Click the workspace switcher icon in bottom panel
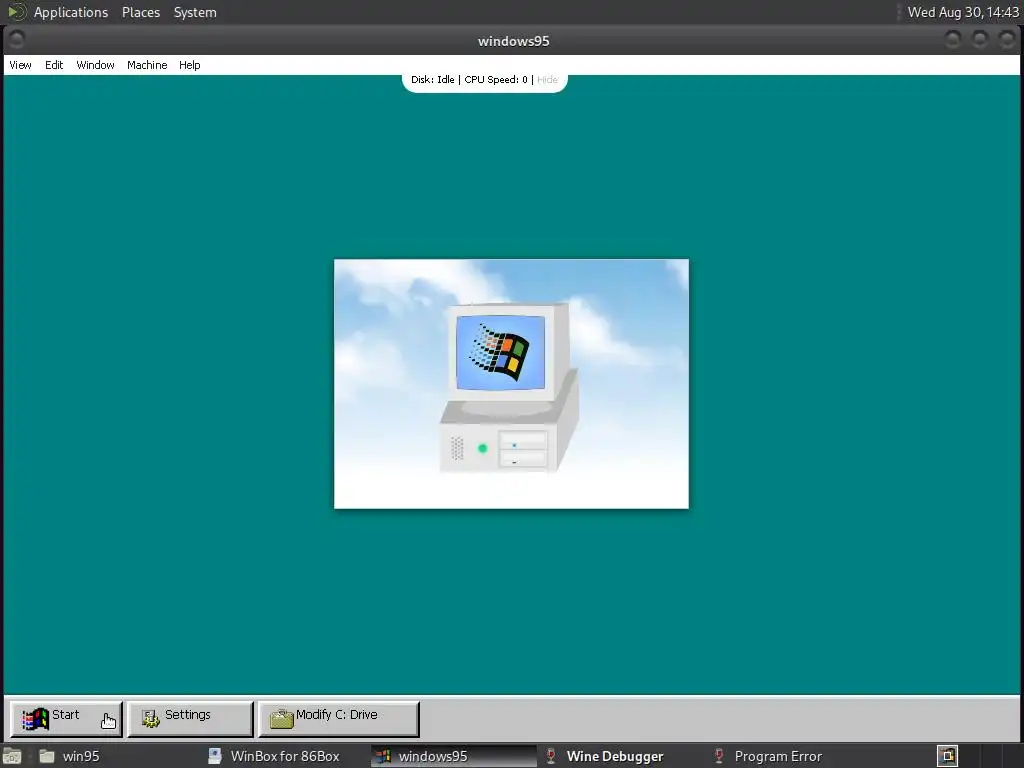Screen dimensions: 1024x768 coord(948,756)
